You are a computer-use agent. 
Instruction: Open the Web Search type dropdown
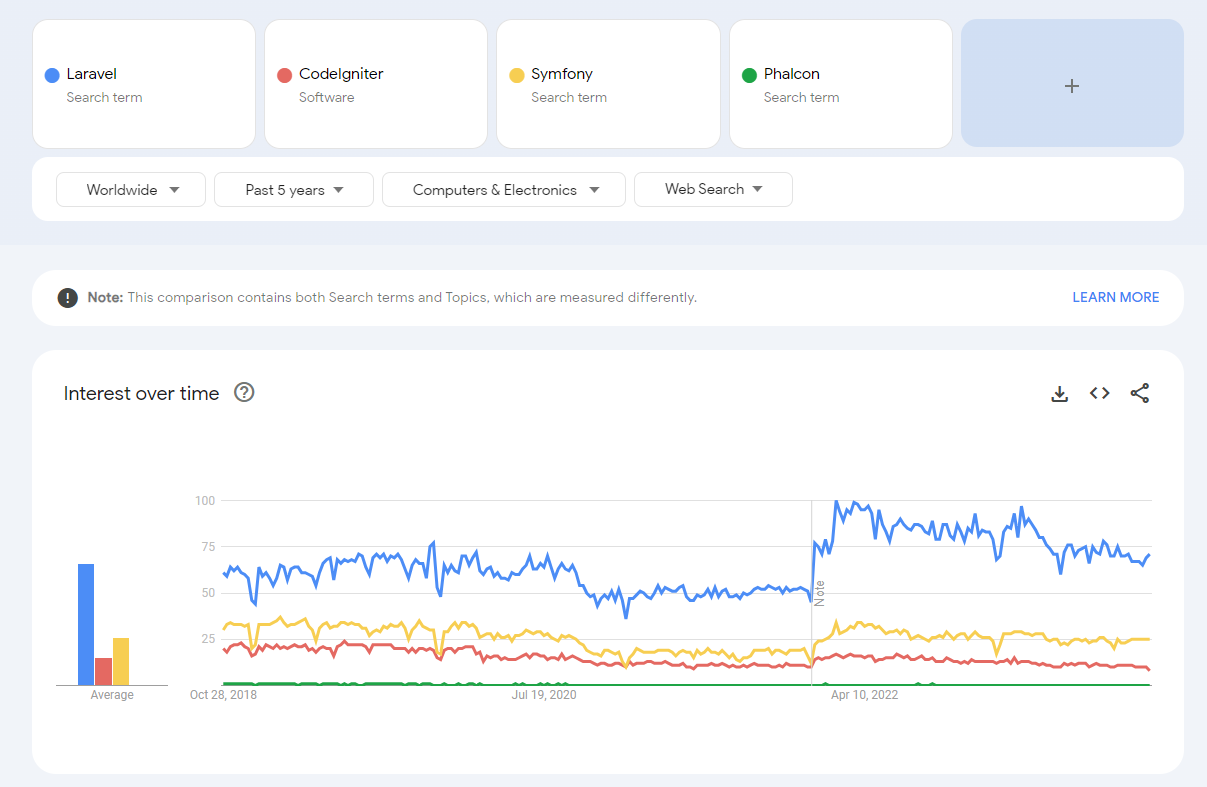[x=713, y=189]
